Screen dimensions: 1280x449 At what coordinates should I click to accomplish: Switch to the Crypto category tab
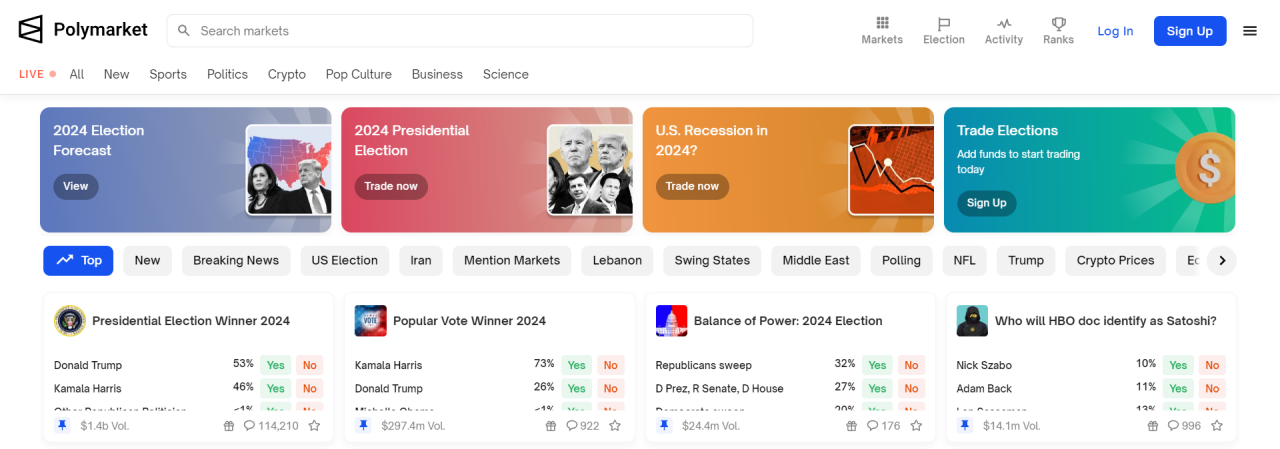coord(287,74)
